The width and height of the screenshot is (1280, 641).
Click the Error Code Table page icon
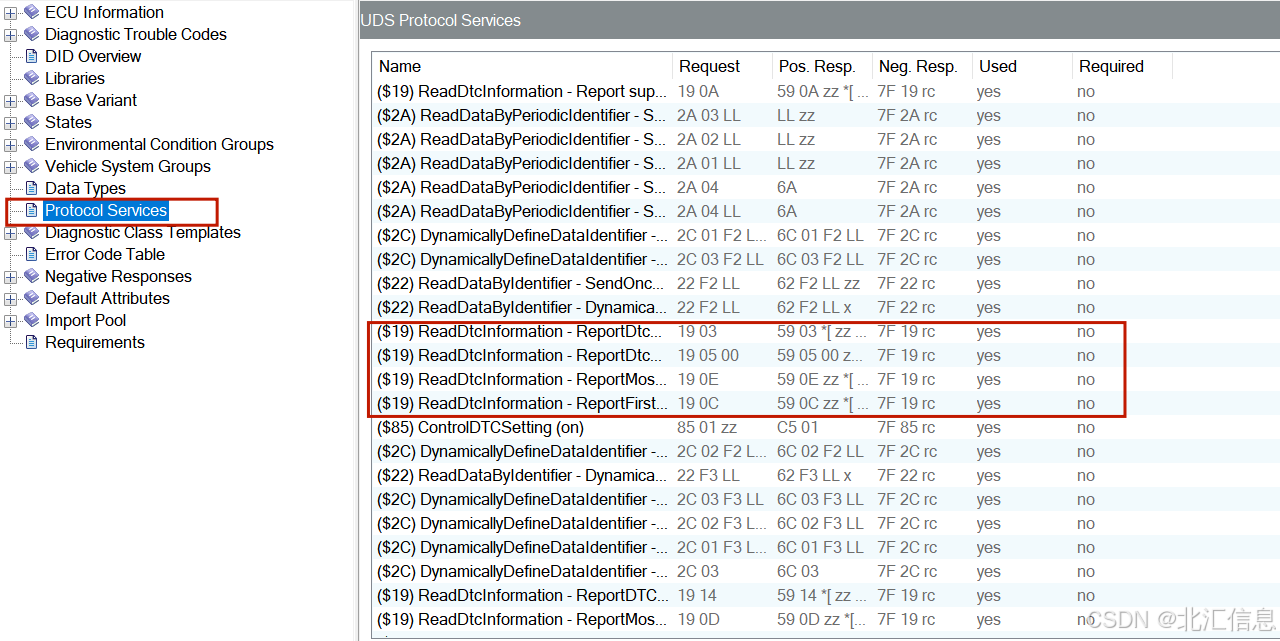click(32, 254)
